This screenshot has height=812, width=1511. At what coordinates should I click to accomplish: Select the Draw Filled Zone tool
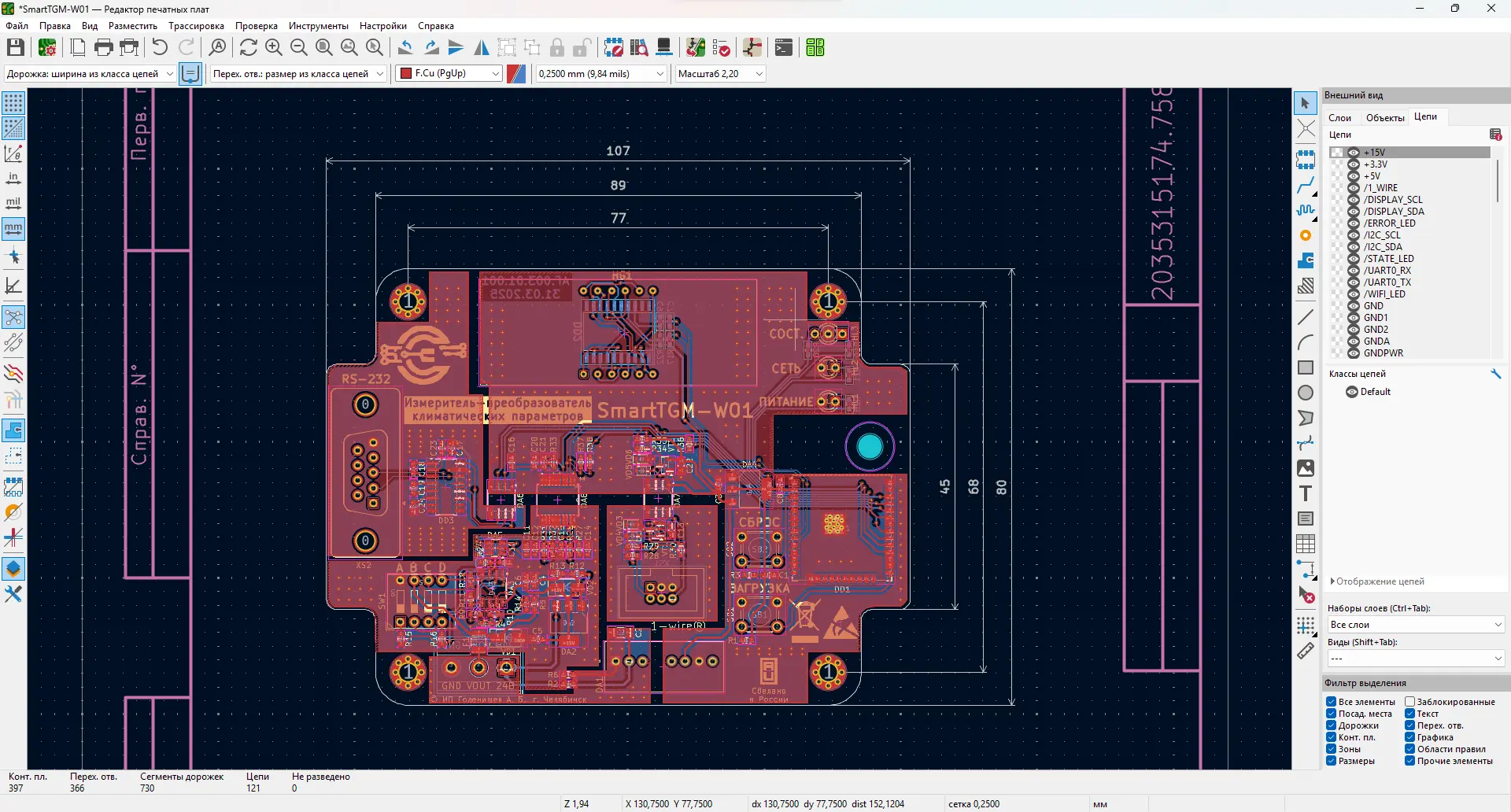(1306, 260)
